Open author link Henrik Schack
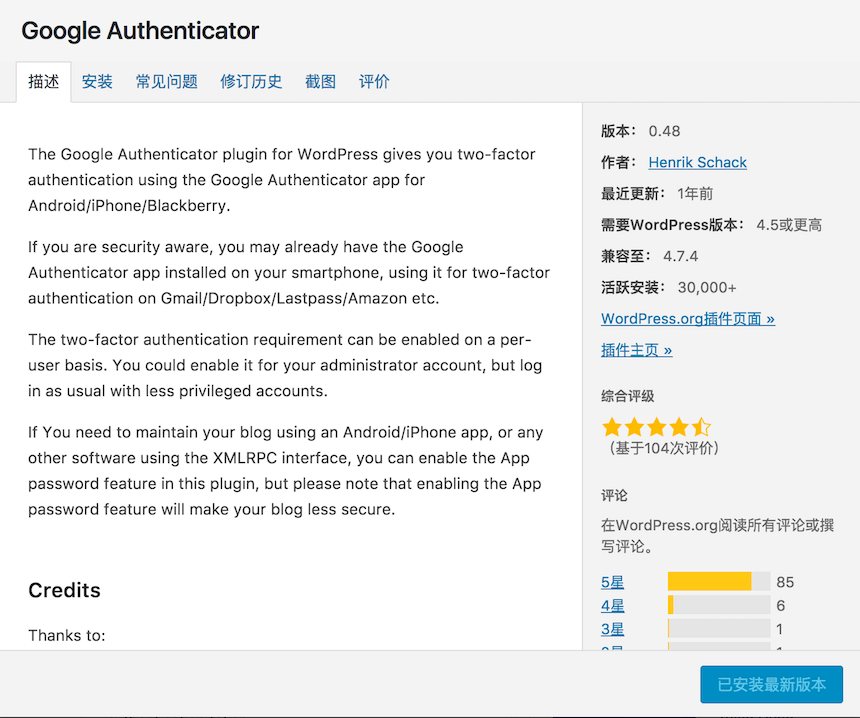 point(697,162)
